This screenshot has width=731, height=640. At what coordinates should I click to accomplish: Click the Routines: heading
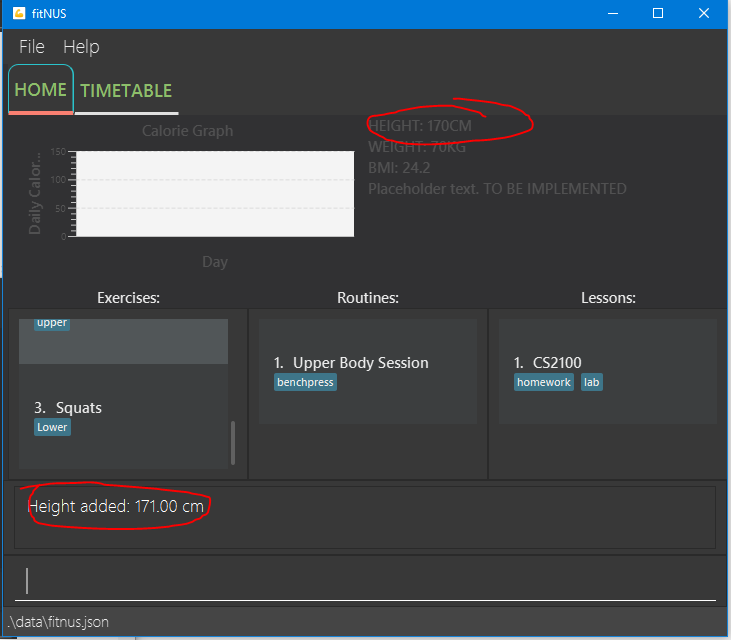368,298
